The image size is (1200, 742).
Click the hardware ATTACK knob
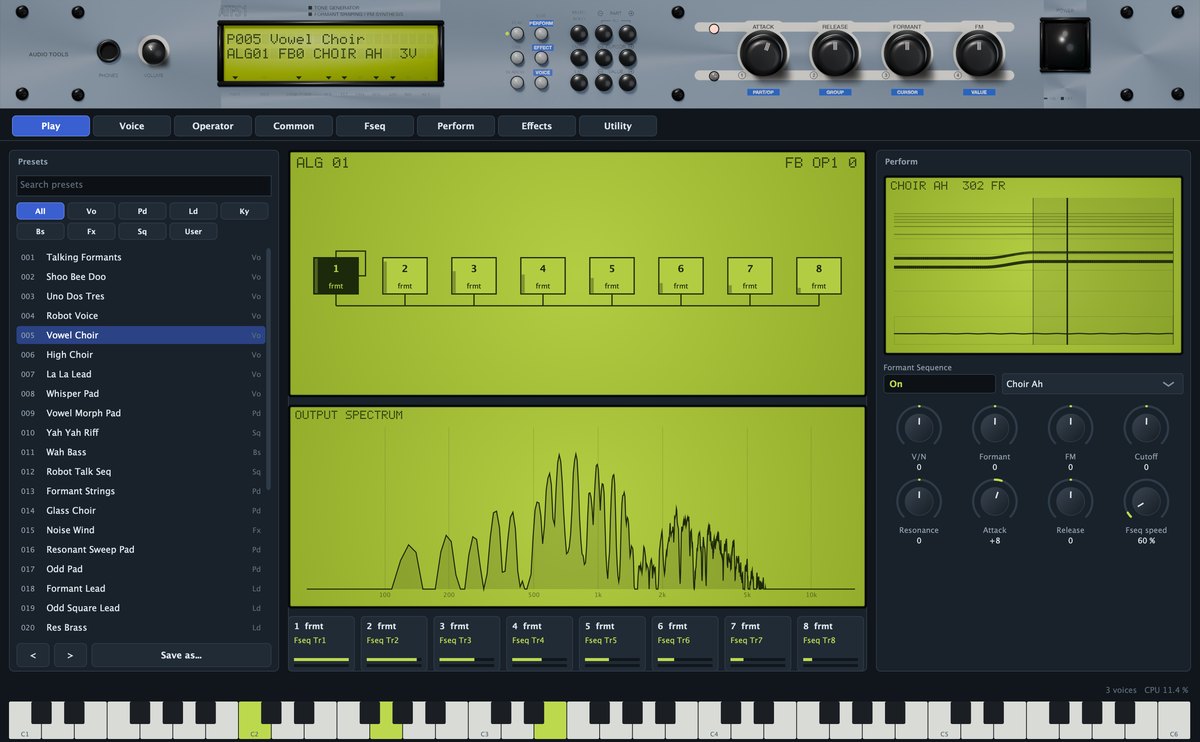(x=763, y=54)
